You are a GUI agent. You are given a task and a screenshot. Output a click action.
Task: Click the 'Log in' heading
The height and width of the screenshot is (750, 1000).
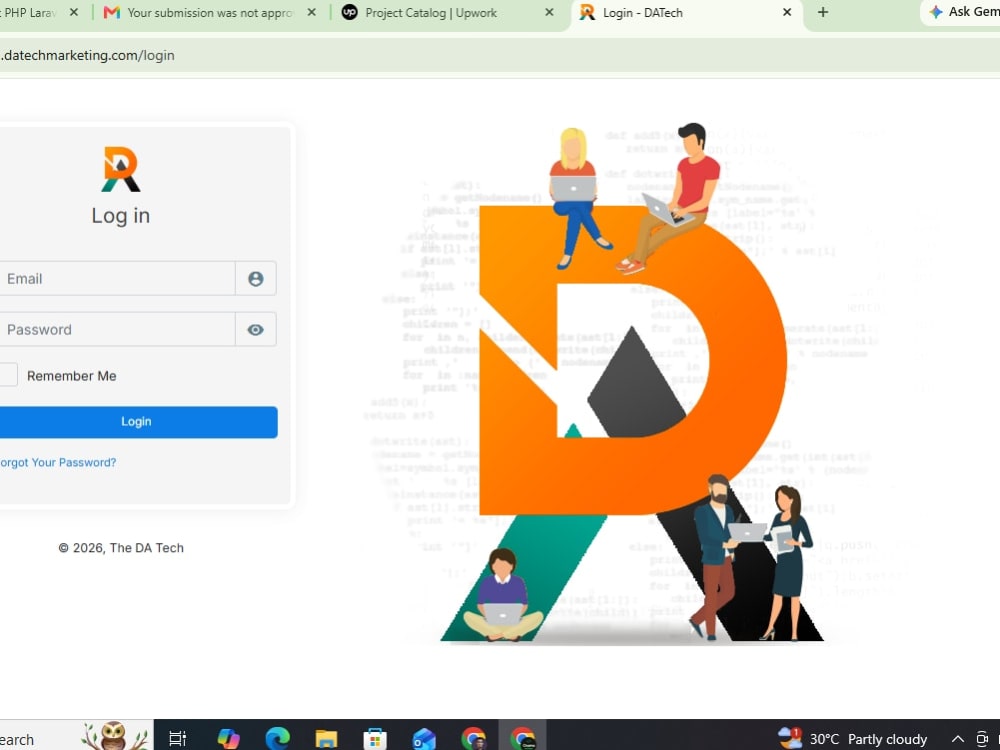pos(121,216)
